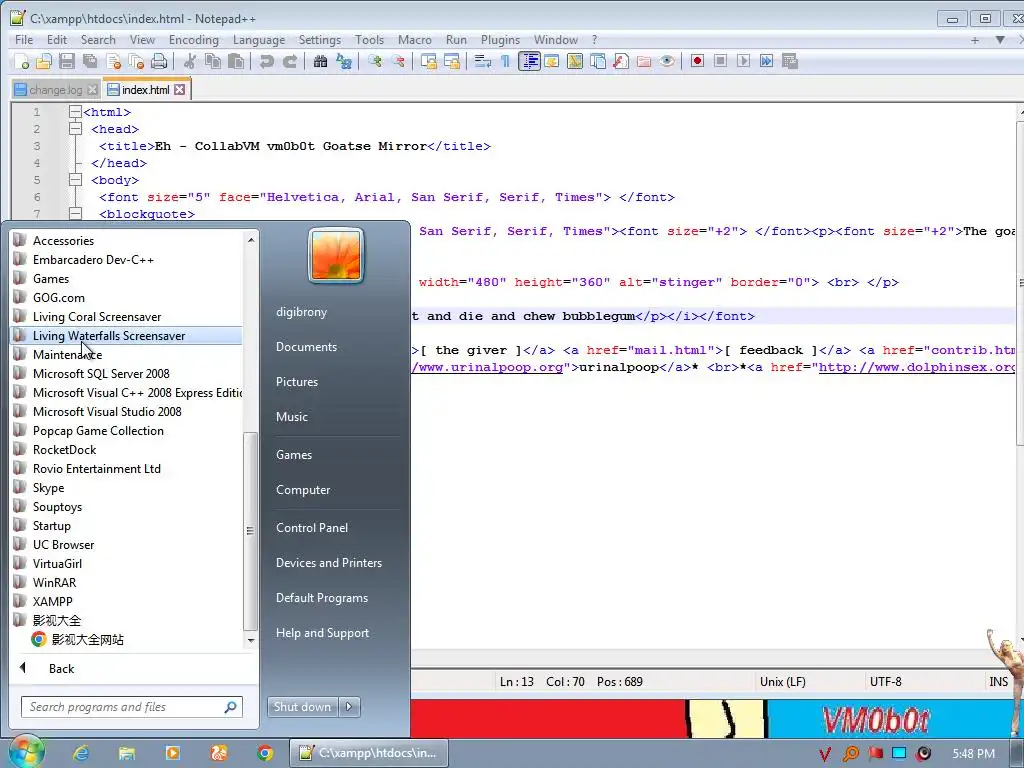The height and width of the screenshot is (768, 1024).
Task: Click the Copy toolbar icon
Action: 213,61
